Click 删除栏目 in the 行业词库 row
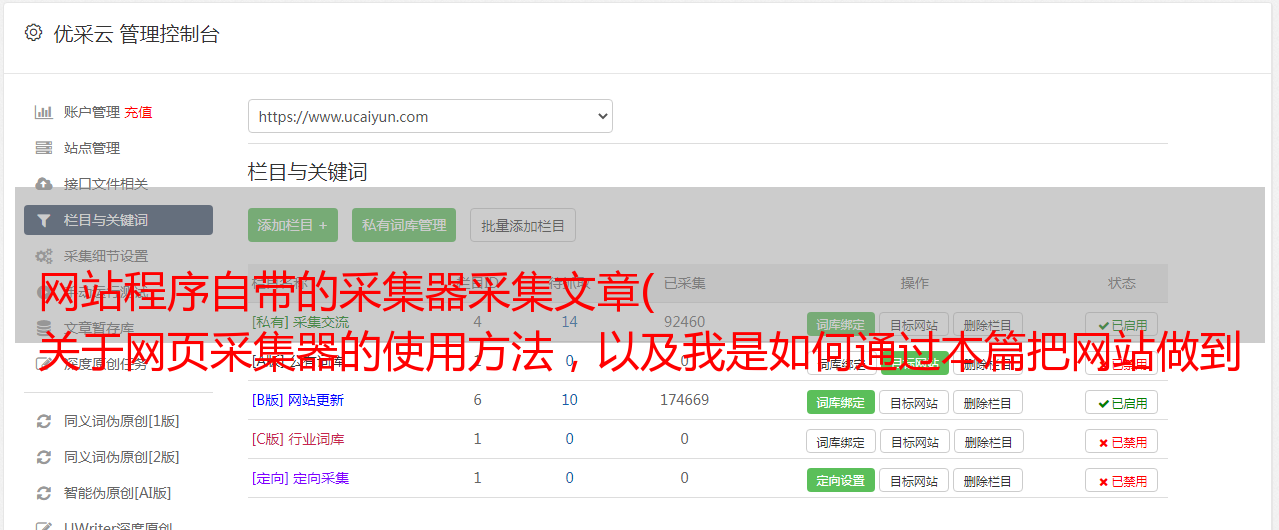Viewport: 1279px width, 530px height. click(988, 441)
